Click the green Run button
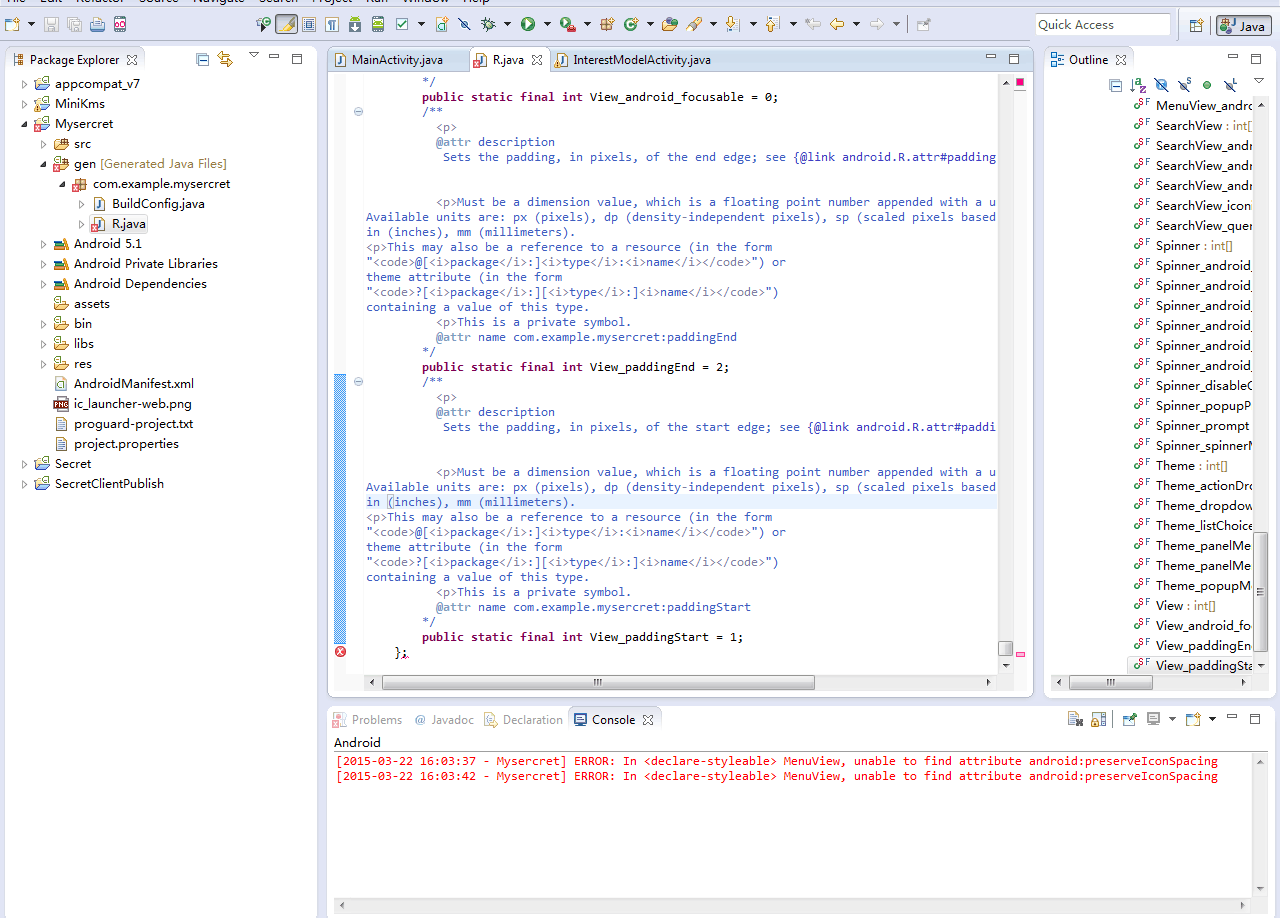Image resolution: width=1280 pixels, height=918 pixels. click(527, 24)
